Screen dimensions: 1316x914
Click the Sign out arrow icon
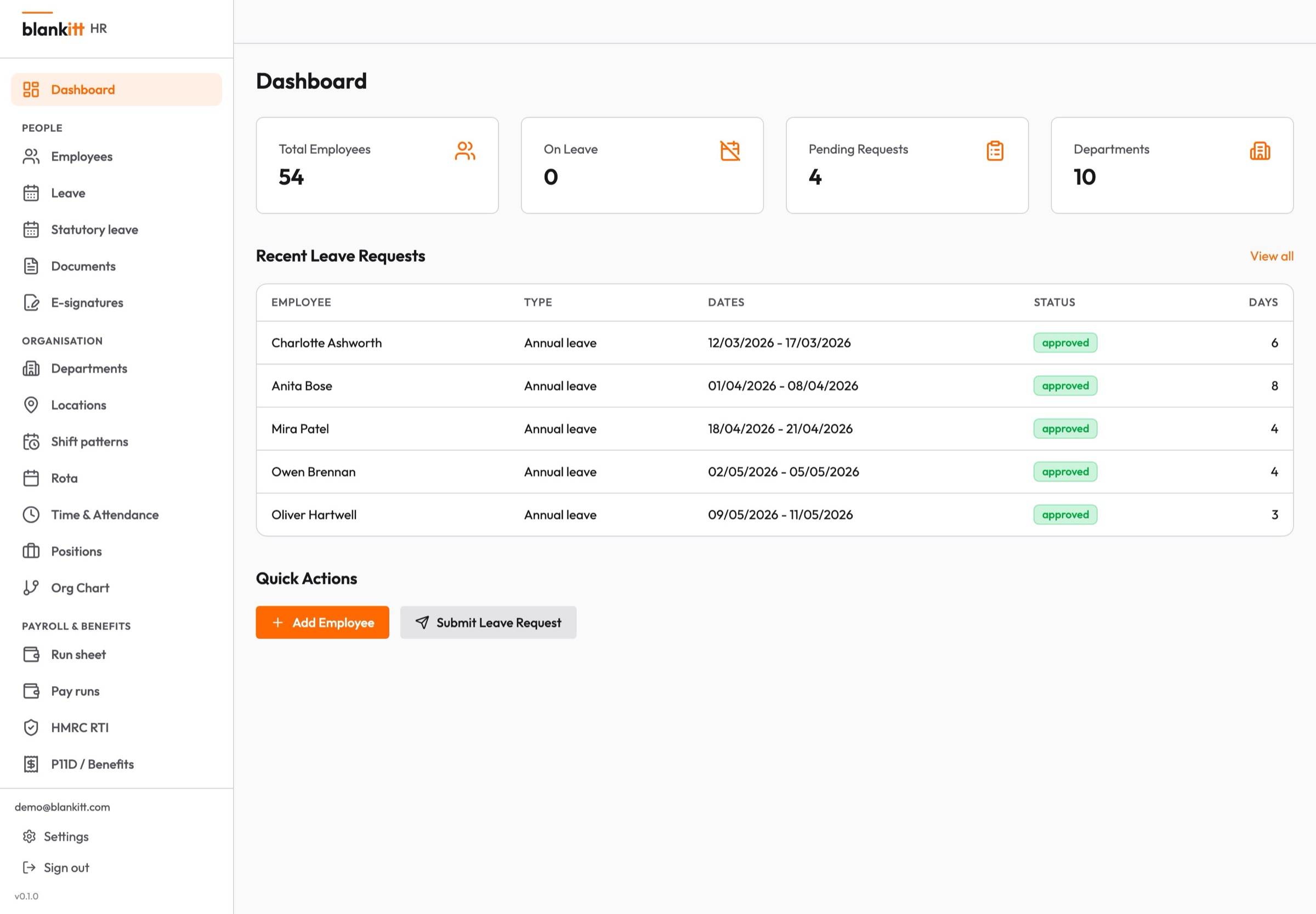click(x=29, y=867)
